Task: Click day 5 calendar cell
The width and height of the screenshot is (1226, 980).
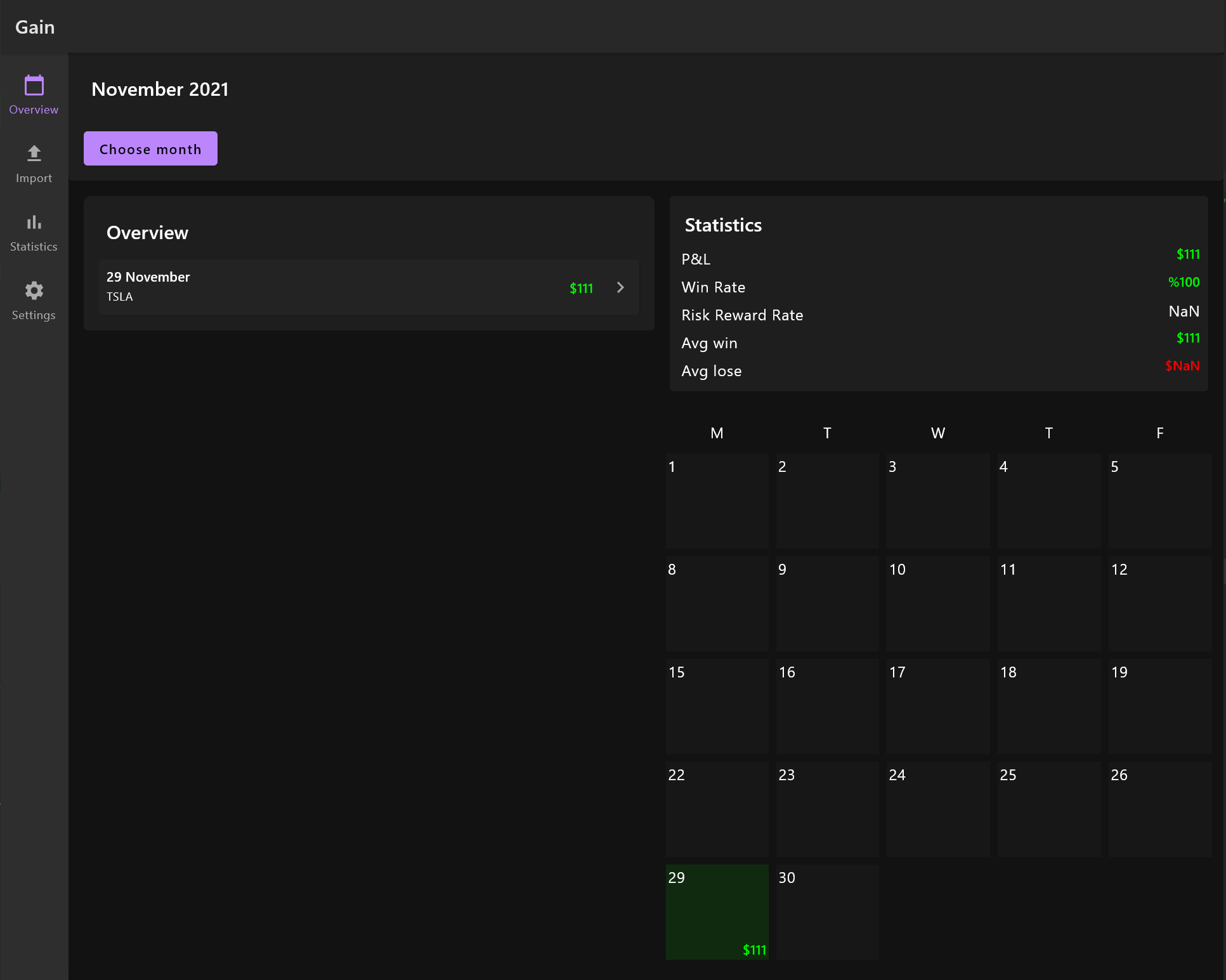Action: (x=1159, y=500)
